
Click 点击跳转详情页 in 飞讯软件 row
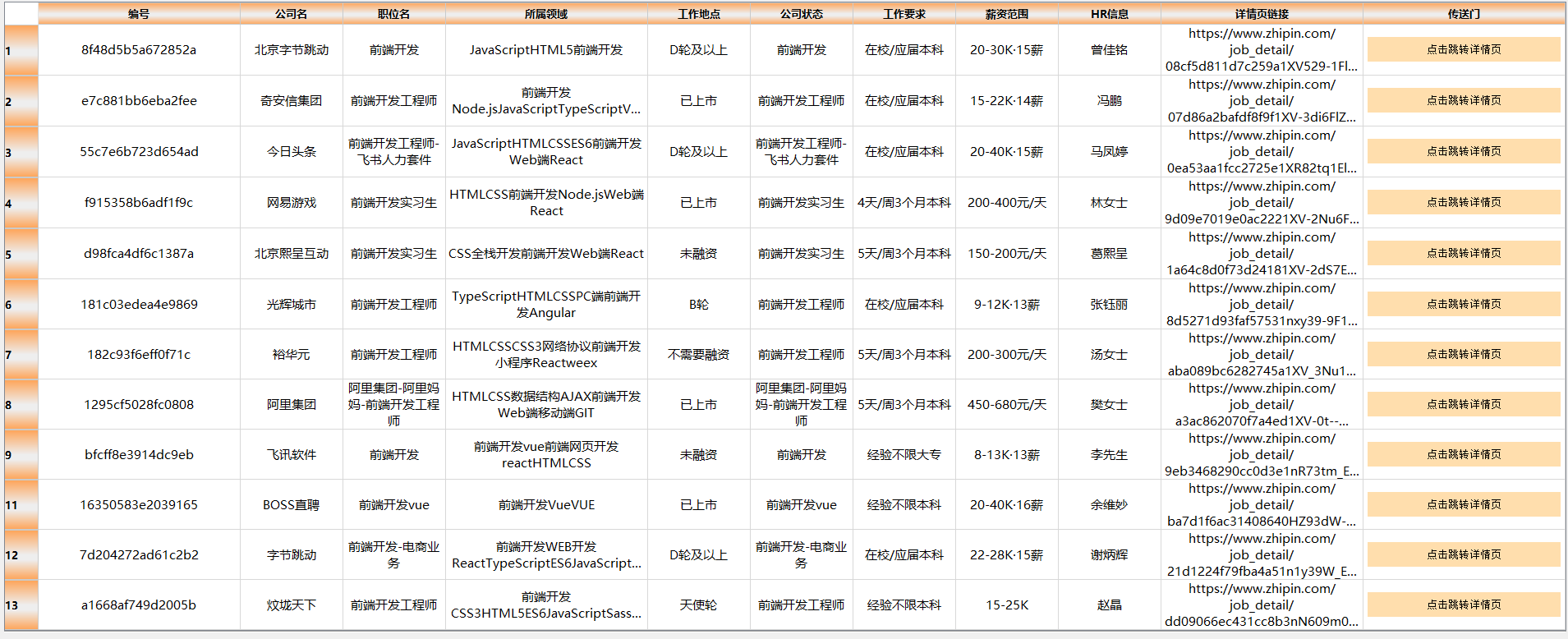[1464, 454]
